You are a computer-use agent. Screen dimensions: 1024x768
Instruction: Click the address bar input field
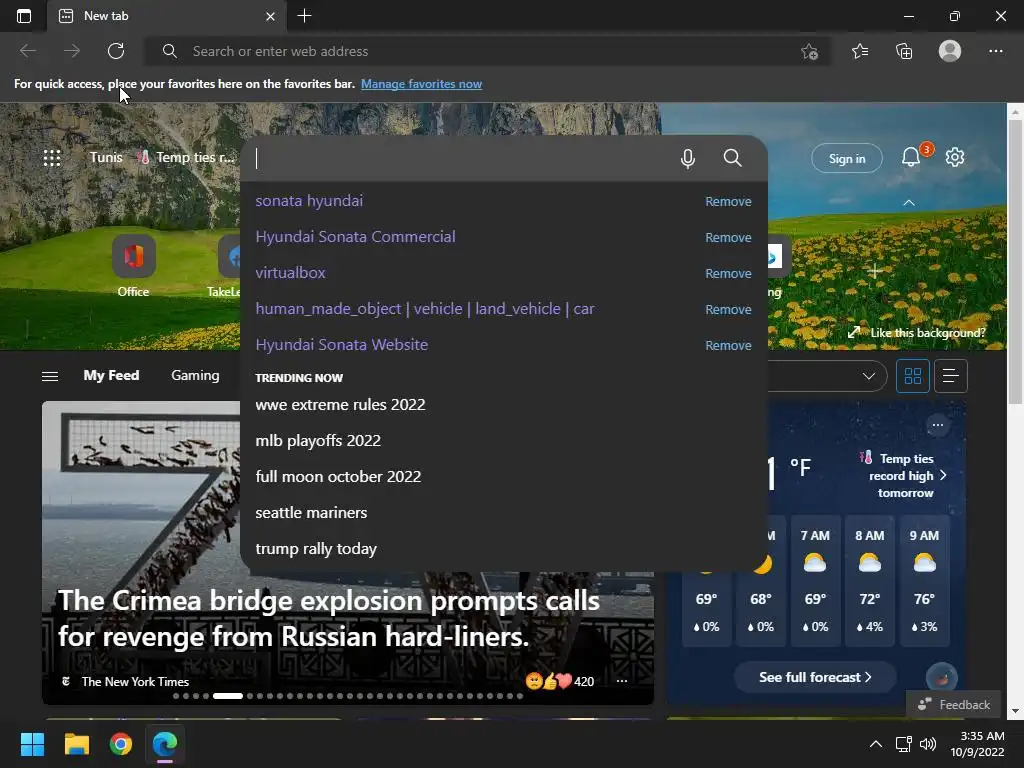487,51
